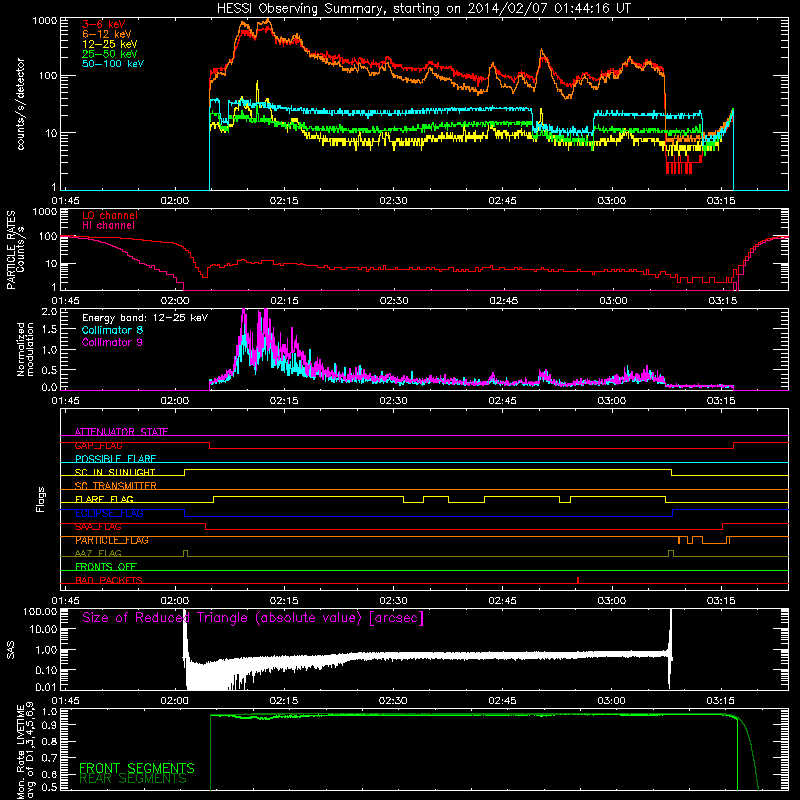
Task: Click the 'LO channel' legend label
Action: point(110,215)
